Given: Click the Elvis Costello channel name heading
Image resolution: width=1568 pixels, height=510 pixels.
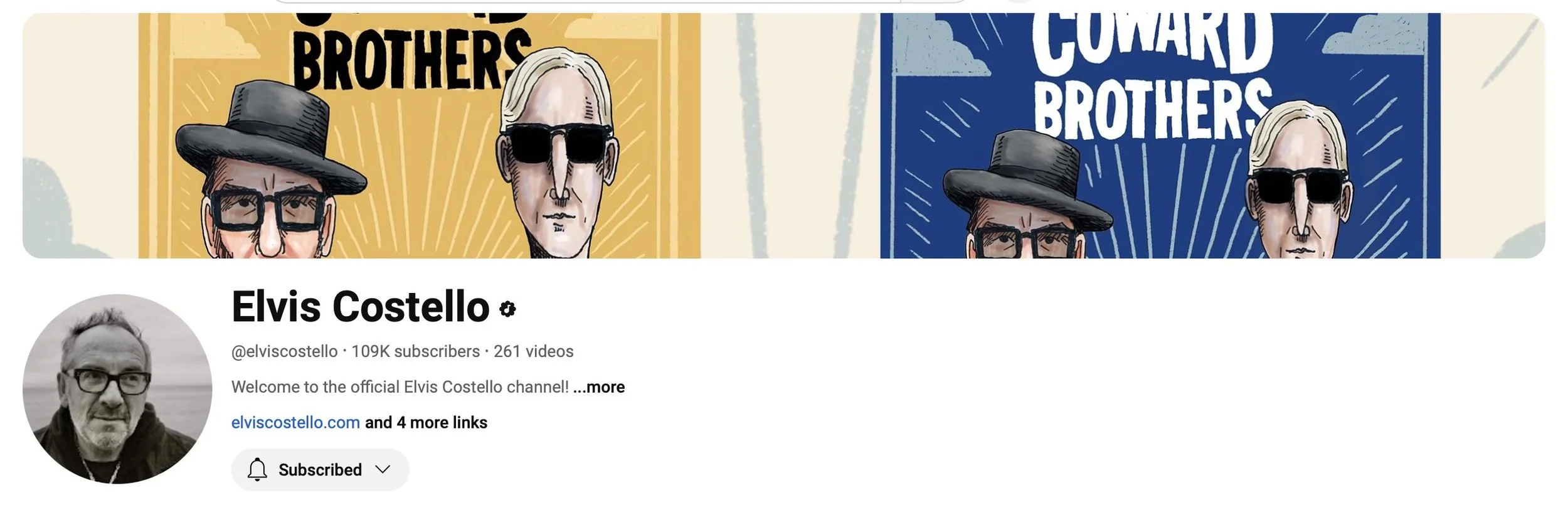Looking at the screenshot, I should point(360,307).
